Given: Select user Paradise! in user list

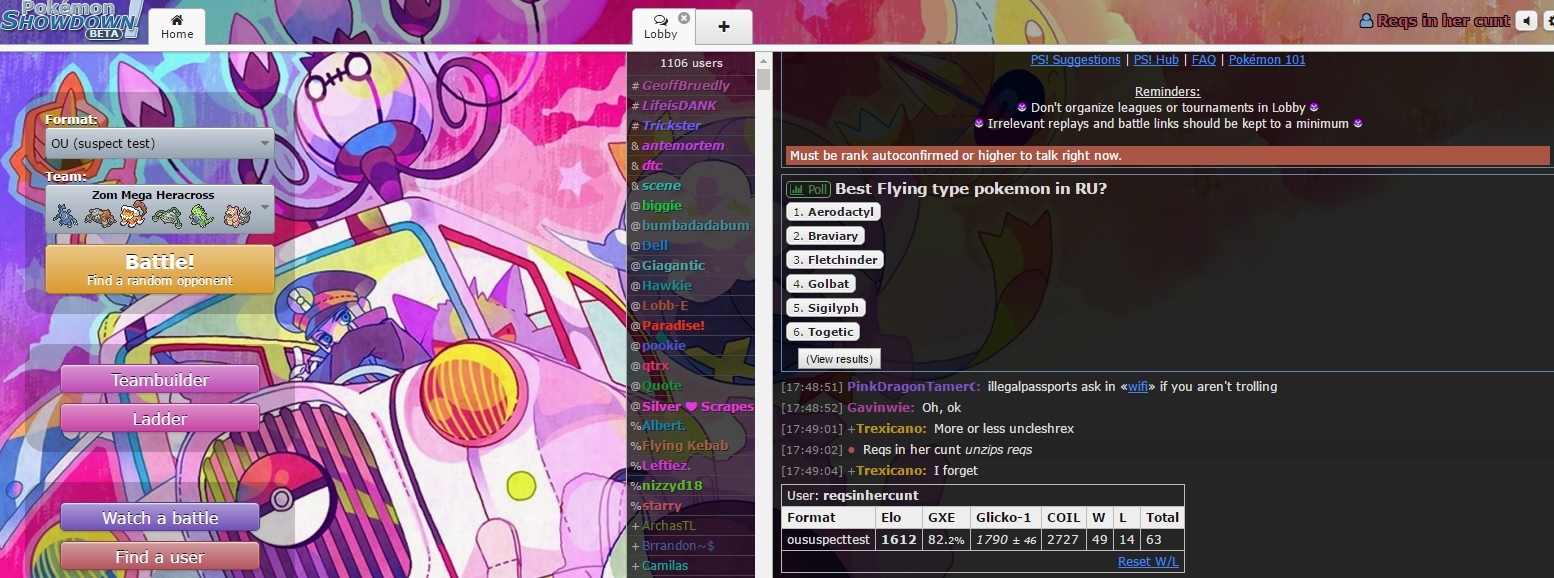Looking at the screenshot, I should [x=691, y=326].
